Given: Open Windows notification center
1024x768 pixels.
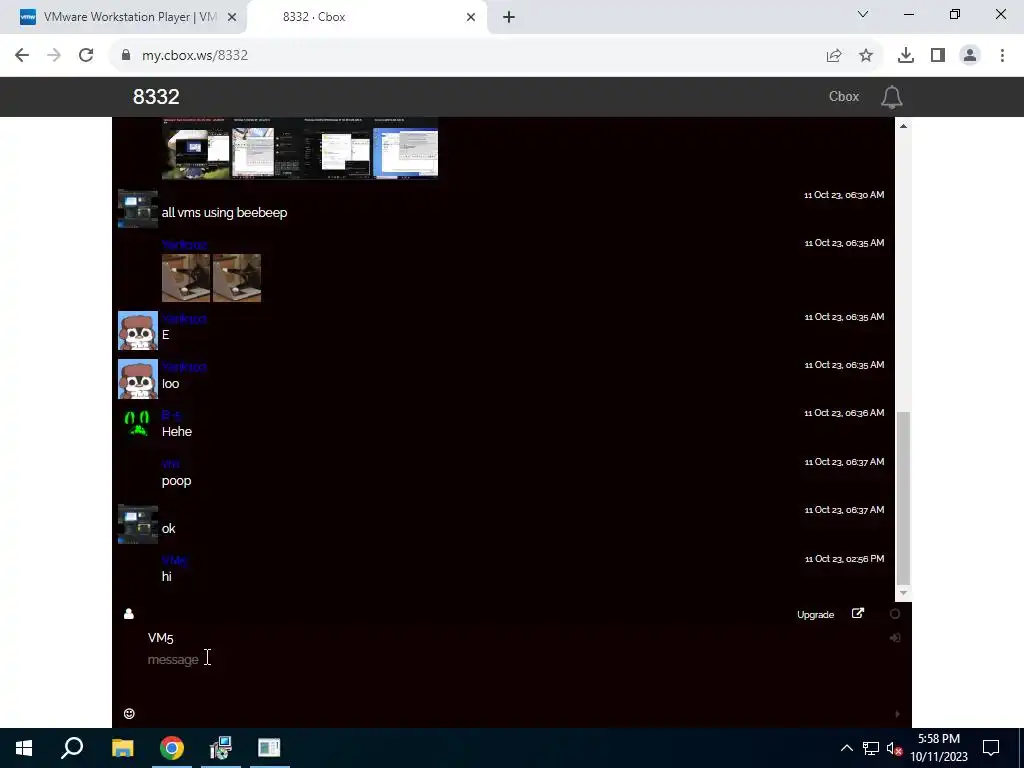Looking at the screenshot, I should click(991, 748).
